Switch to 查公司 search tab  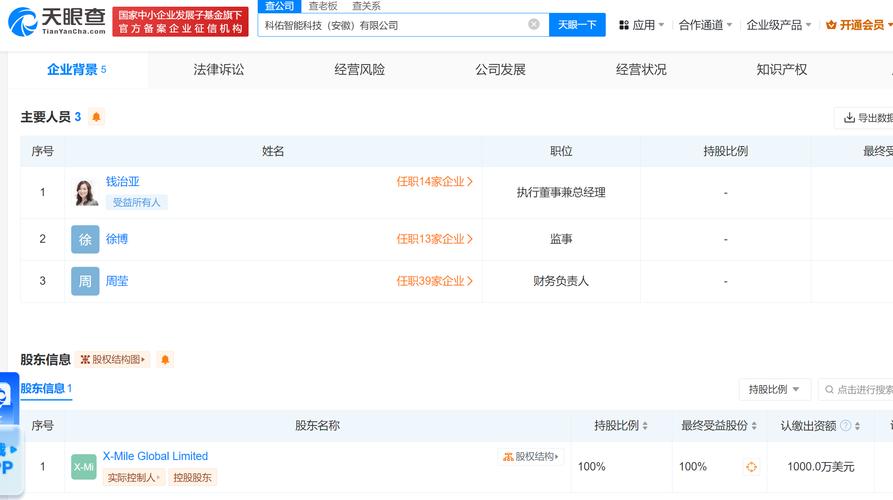tap(279, 6)
